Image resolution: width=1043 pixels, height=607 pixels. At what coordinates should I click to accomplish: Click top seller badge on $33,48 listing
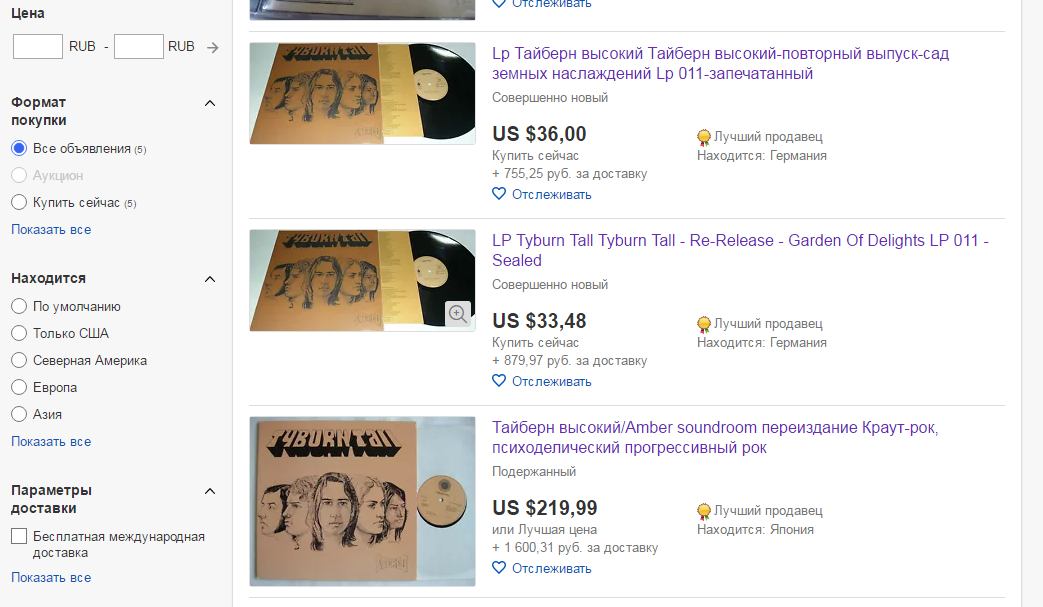[704, 324]
